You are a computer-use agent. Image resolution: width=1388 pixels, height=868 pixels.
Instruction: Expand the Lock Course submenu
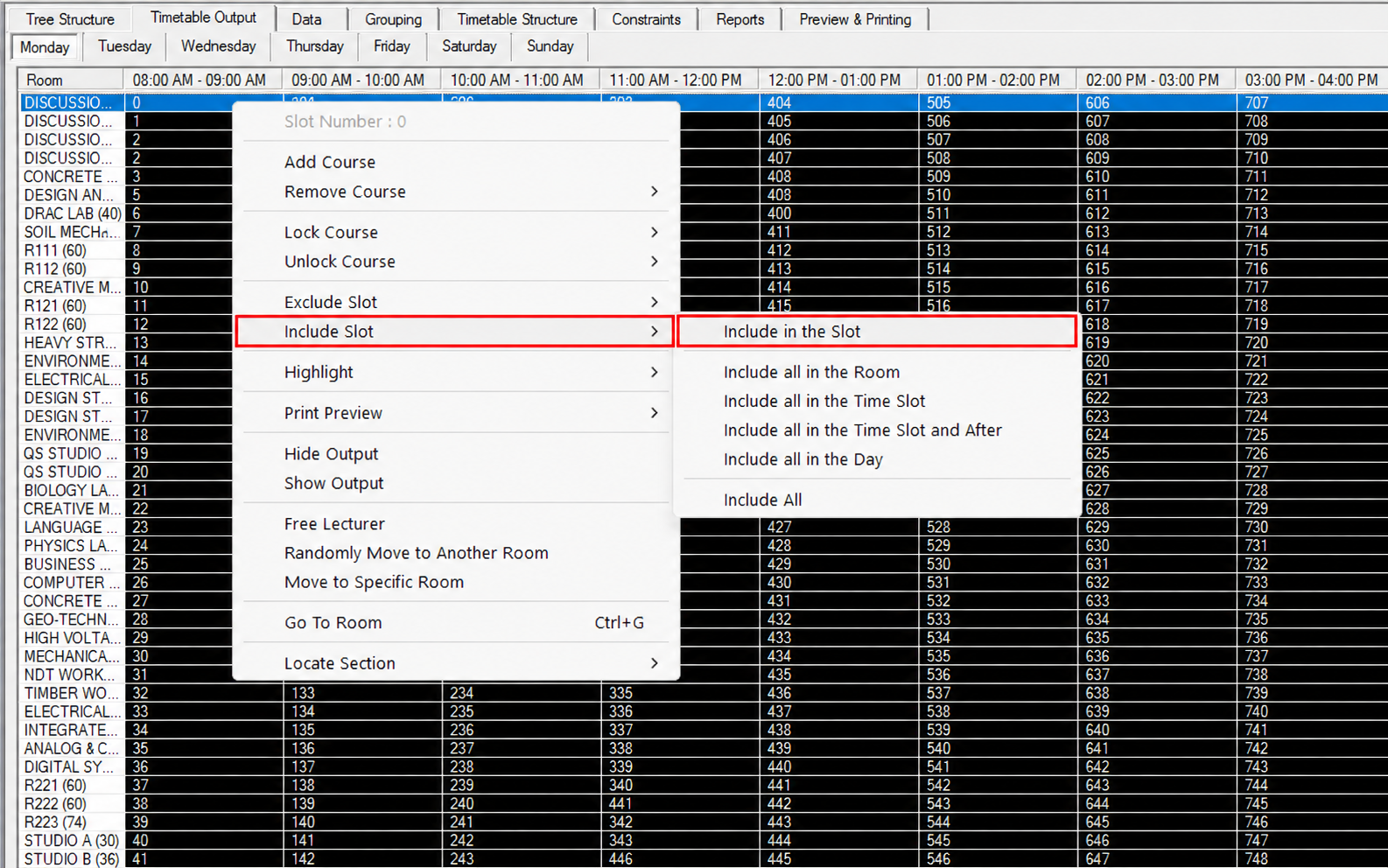tap(456, 232)
